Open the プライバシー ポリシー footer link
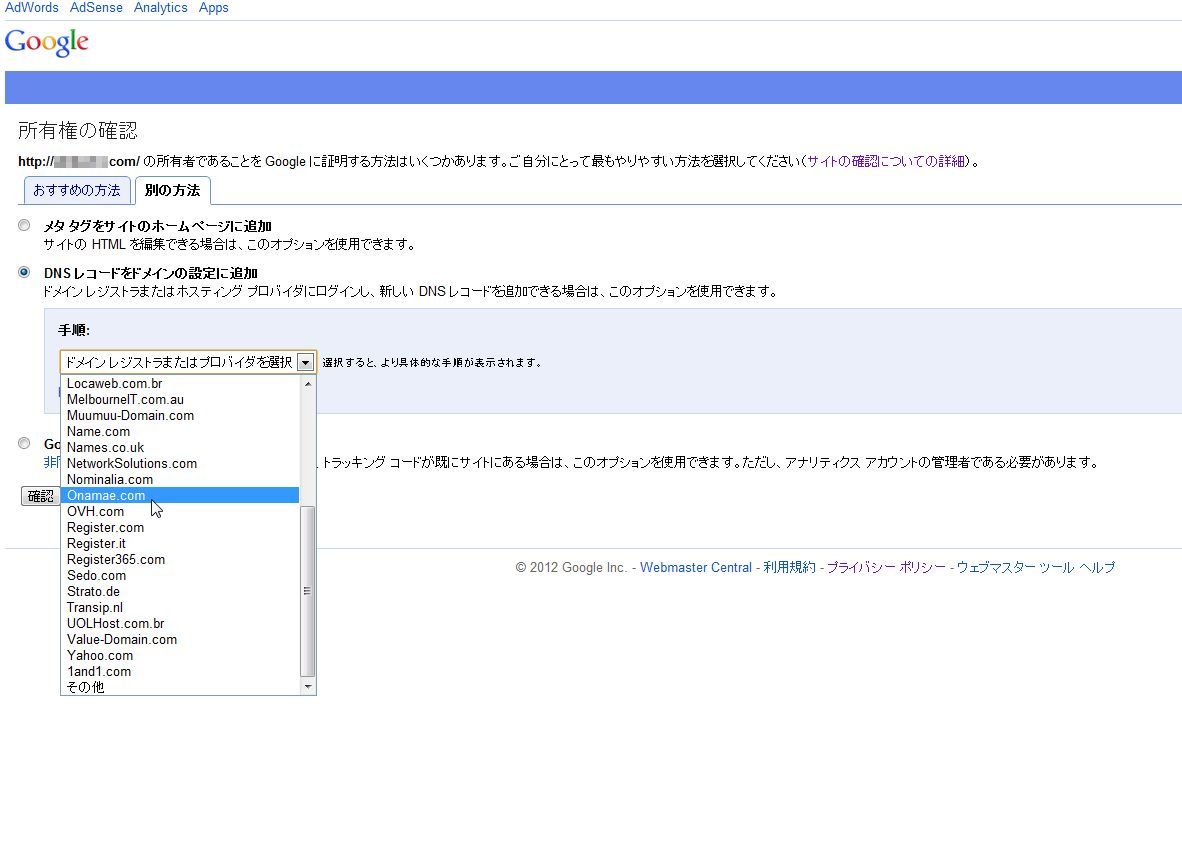 (886, 567)
